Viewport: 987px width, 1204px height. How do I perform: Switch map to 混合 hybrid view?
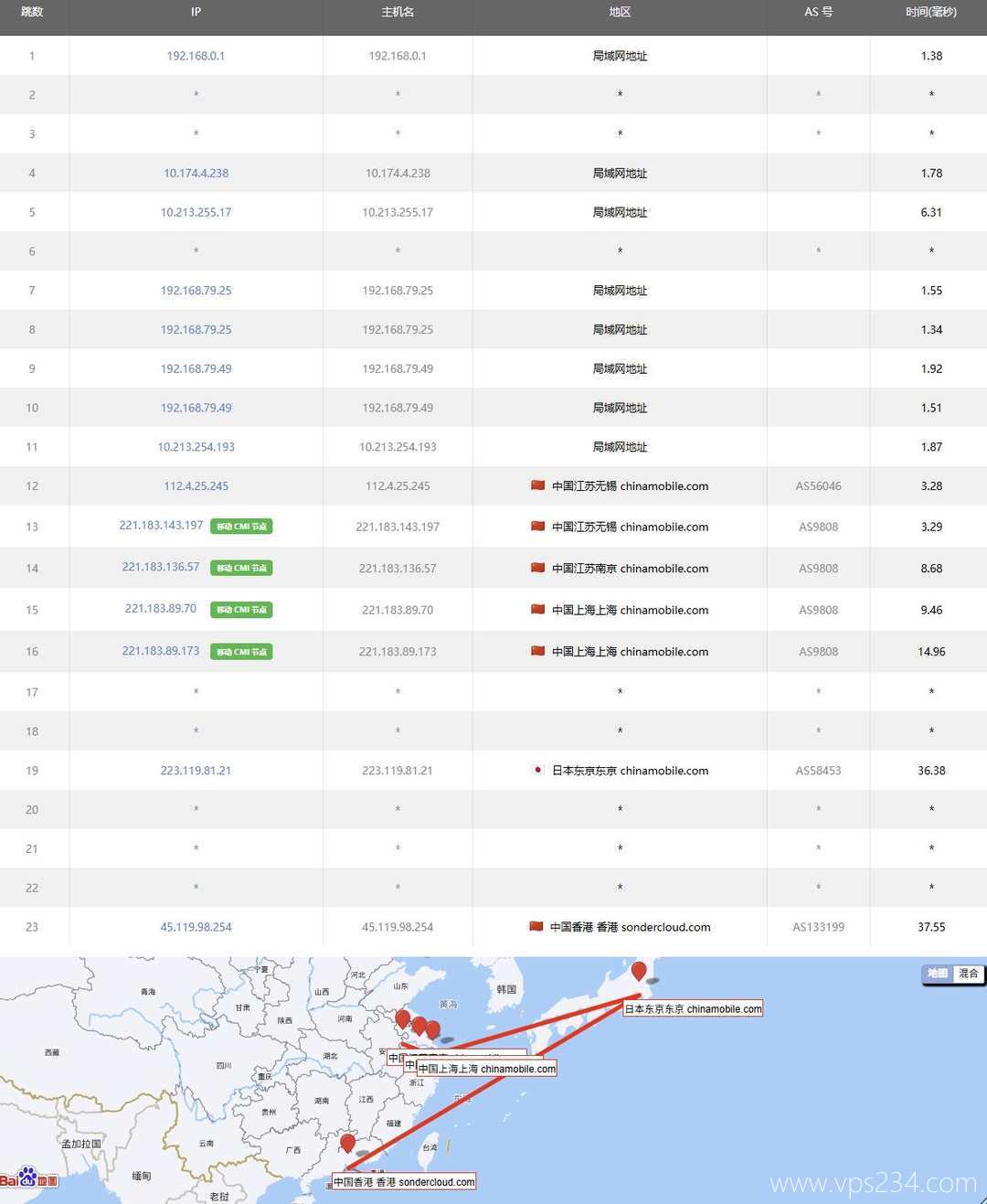pyautogui.click(x=968, y=974)
